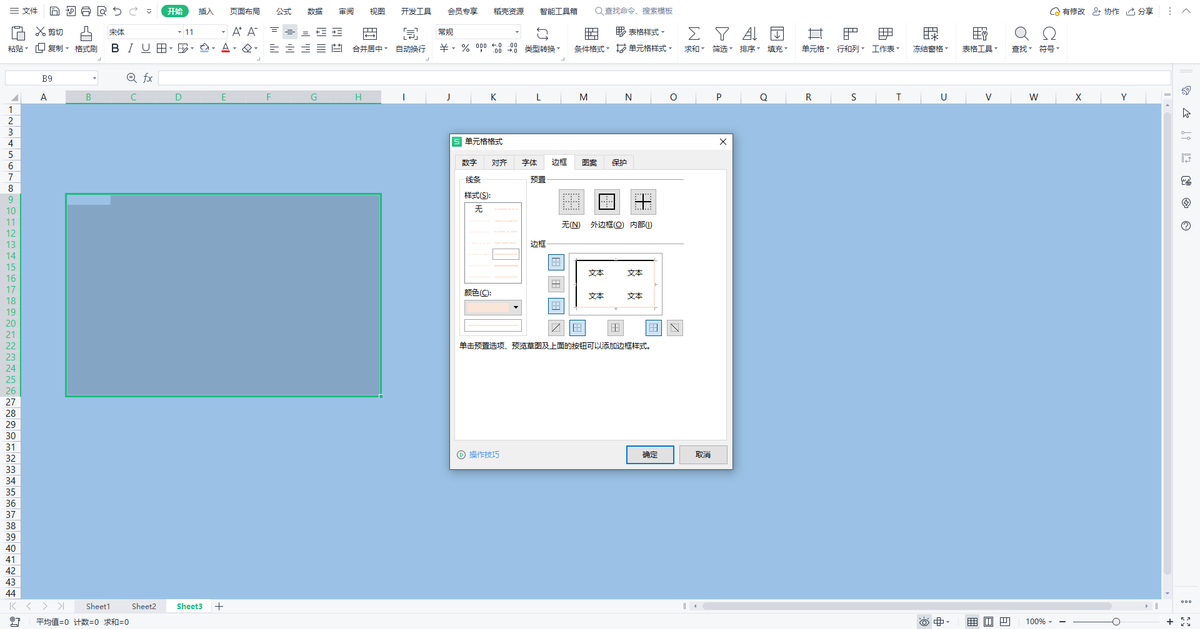
Task: Toggle the top border button
Action: pos(556,262)
